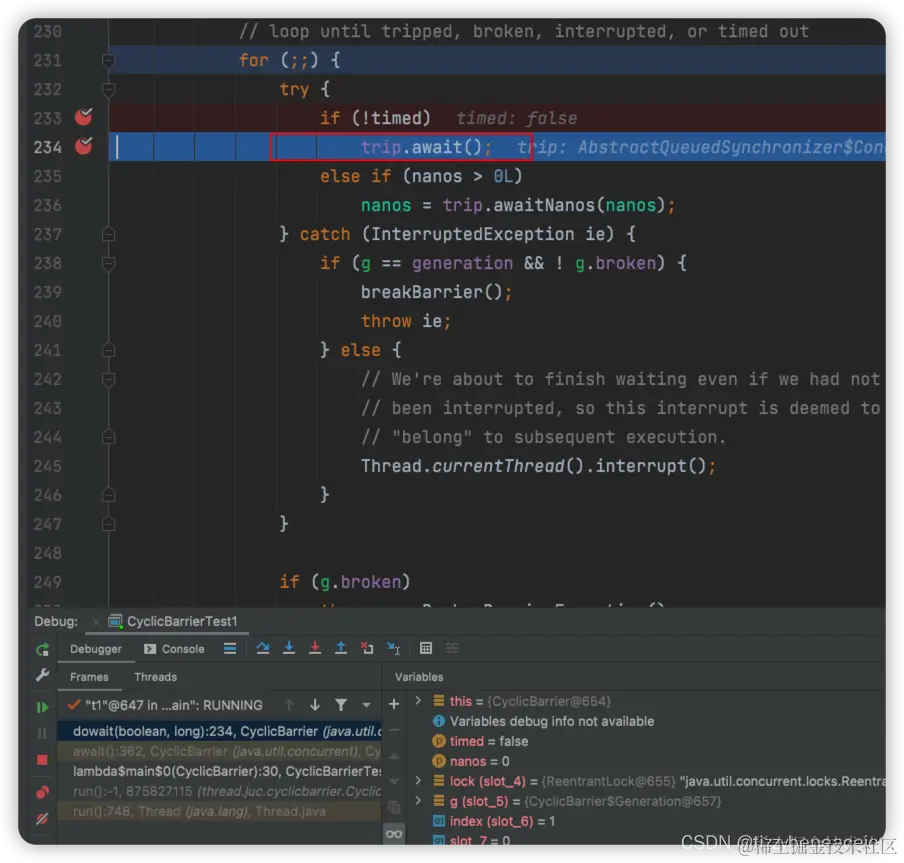View breakpoints double red circle icon
The height and width of the screenshot is (863, 904).
coord(42,792)
